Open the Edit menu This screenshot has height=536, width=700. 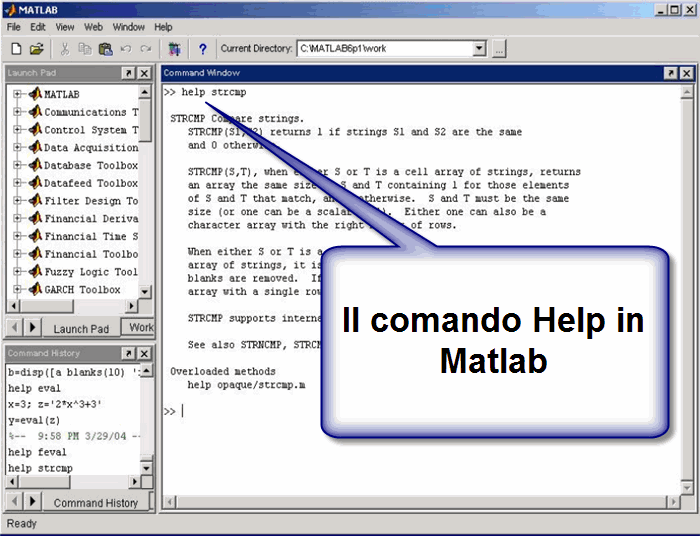coord(38,27)
